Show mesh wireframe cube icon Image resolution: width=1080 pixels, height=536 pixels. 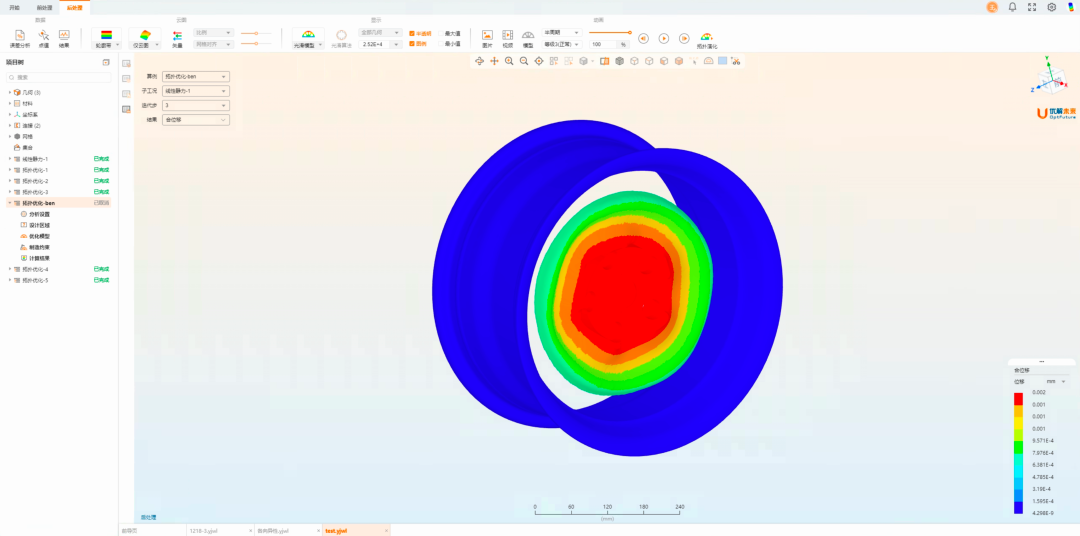[x=620, y=61]
